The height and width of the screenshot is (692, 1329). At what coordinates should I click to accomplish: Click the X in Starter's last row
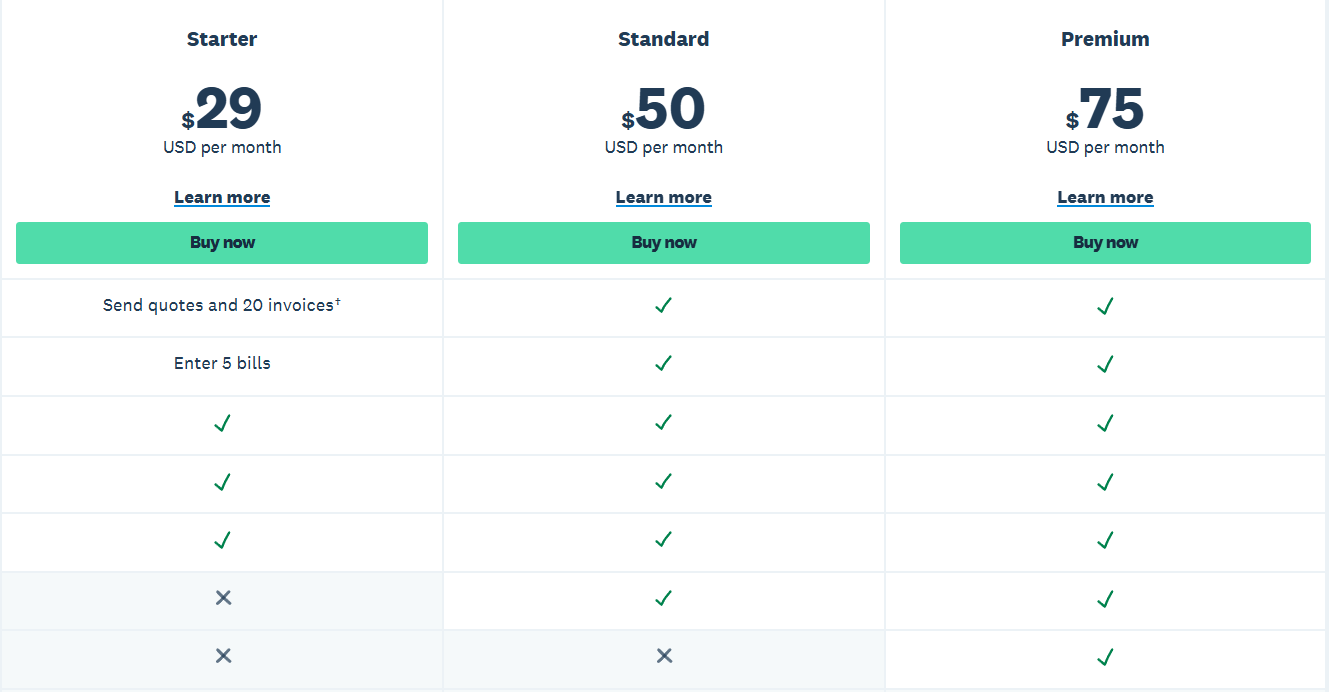pos(222,657)
